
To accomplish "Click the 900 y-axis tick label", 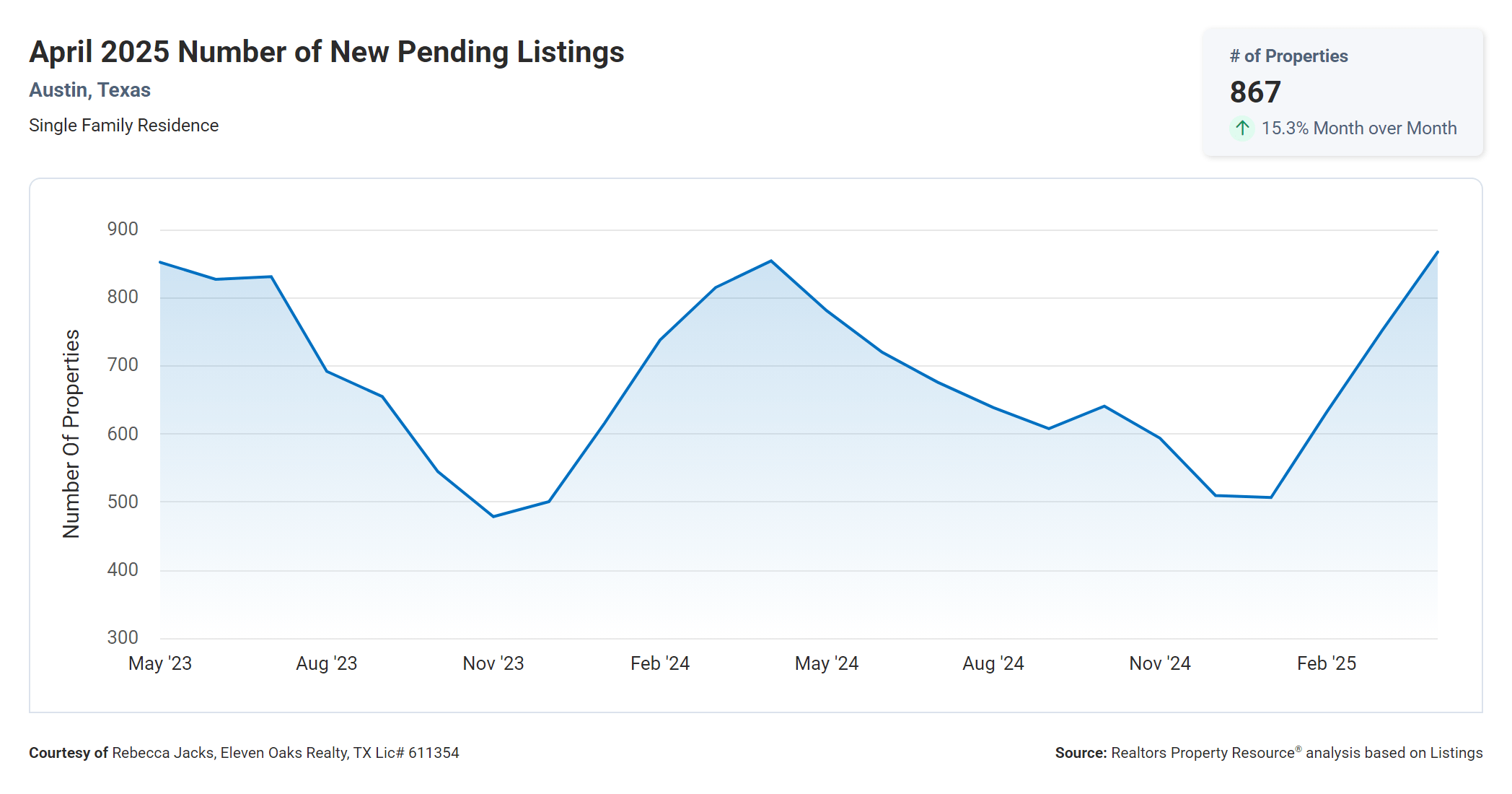I will coord(123,230).
